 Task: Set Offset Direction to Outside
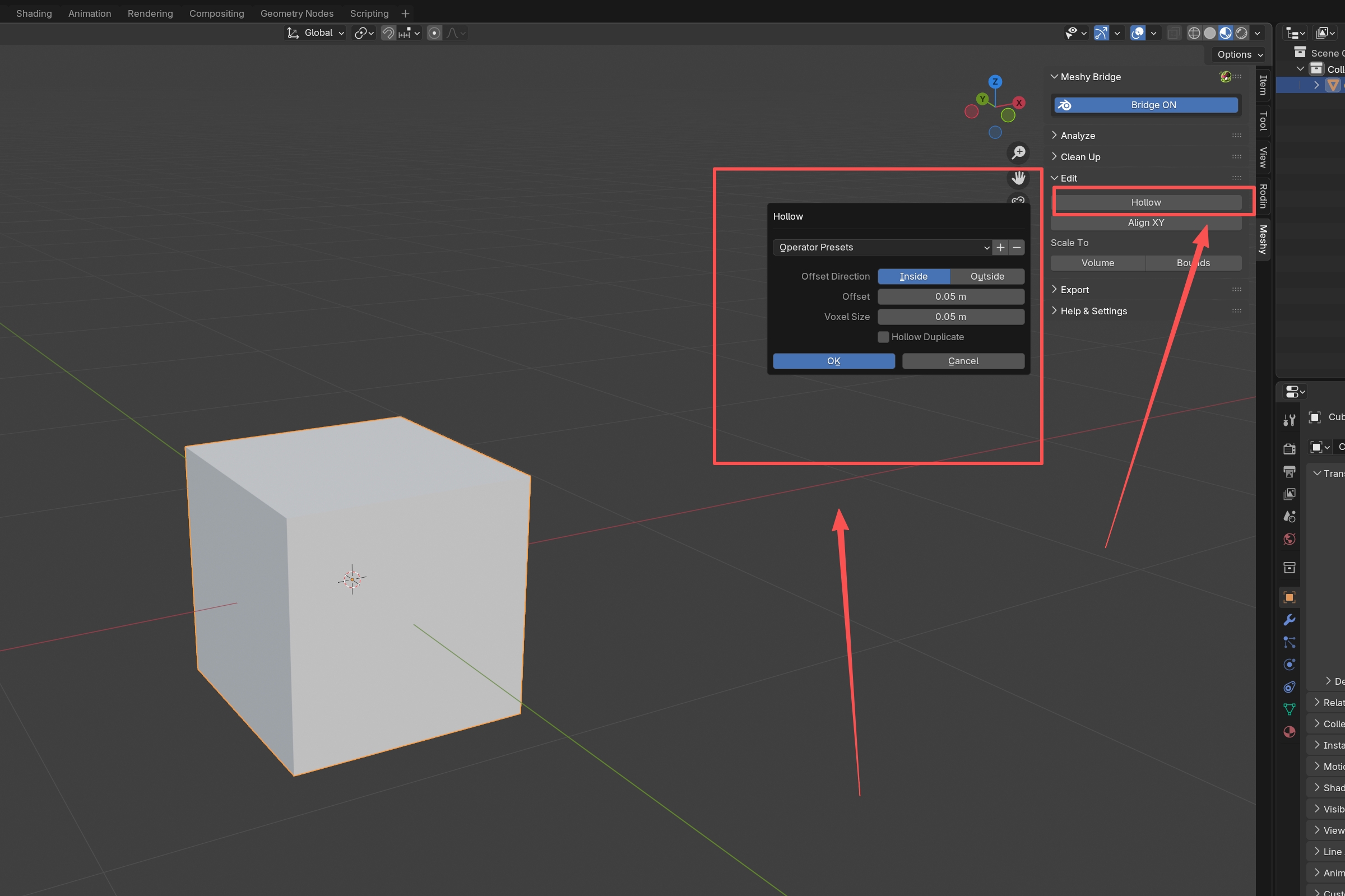point(987,277)
